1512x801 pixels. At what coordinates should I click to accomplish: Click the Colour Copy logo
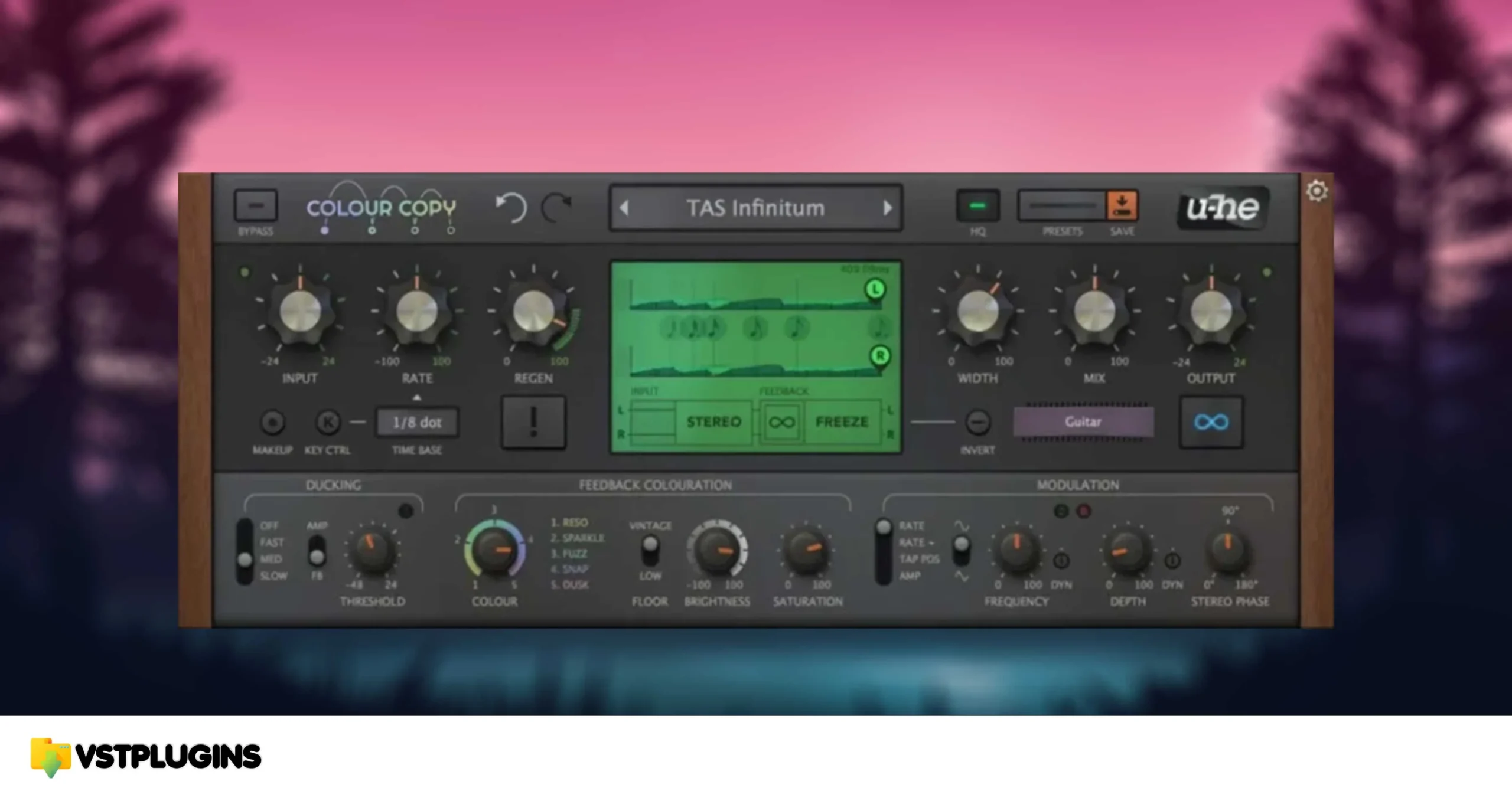point(382,207)
